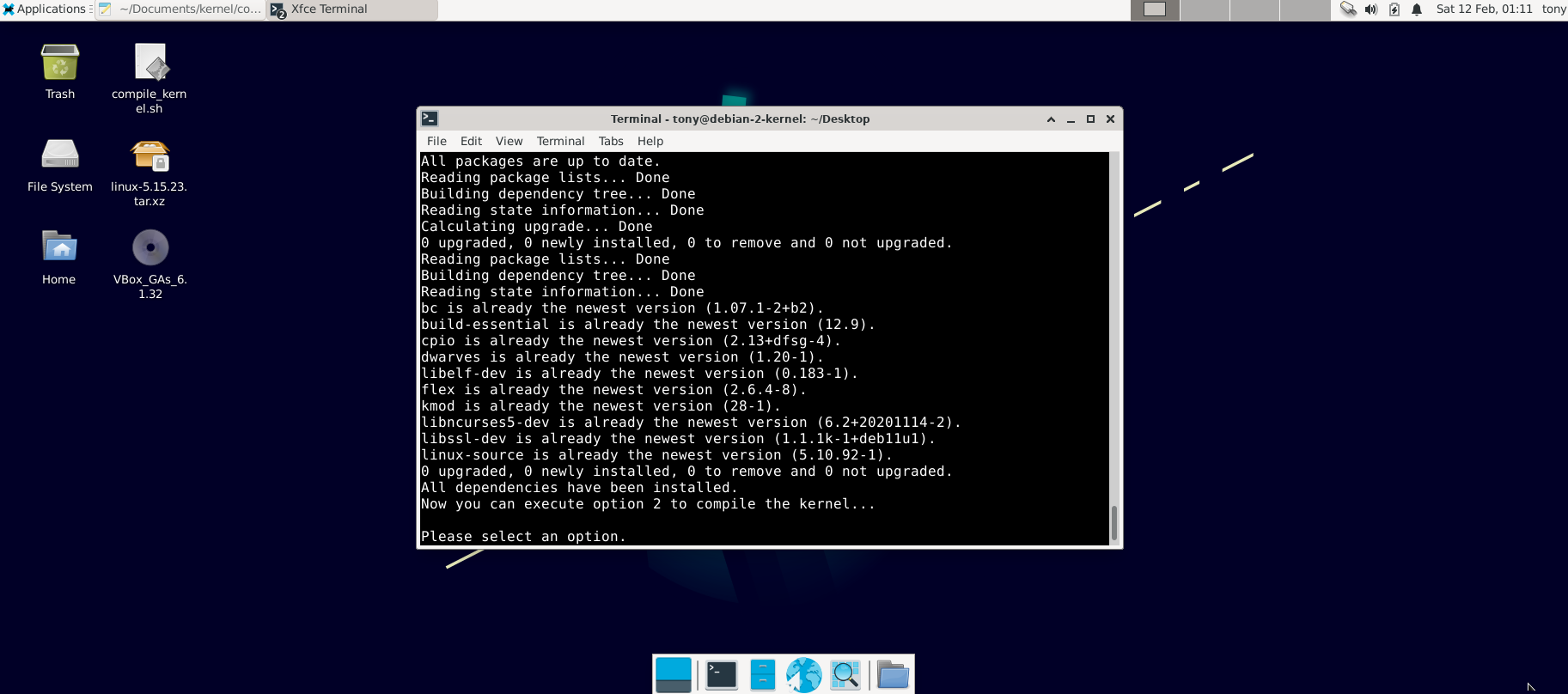Viewport: 1568px width, 694px height.
Task: Select the Home folder desktop icon
Action: pos(59,247)
